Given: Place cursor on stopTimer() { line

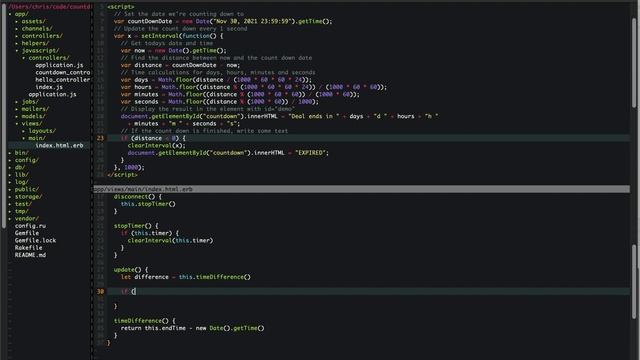Looking at the screenshot, I should pos(136,226).
